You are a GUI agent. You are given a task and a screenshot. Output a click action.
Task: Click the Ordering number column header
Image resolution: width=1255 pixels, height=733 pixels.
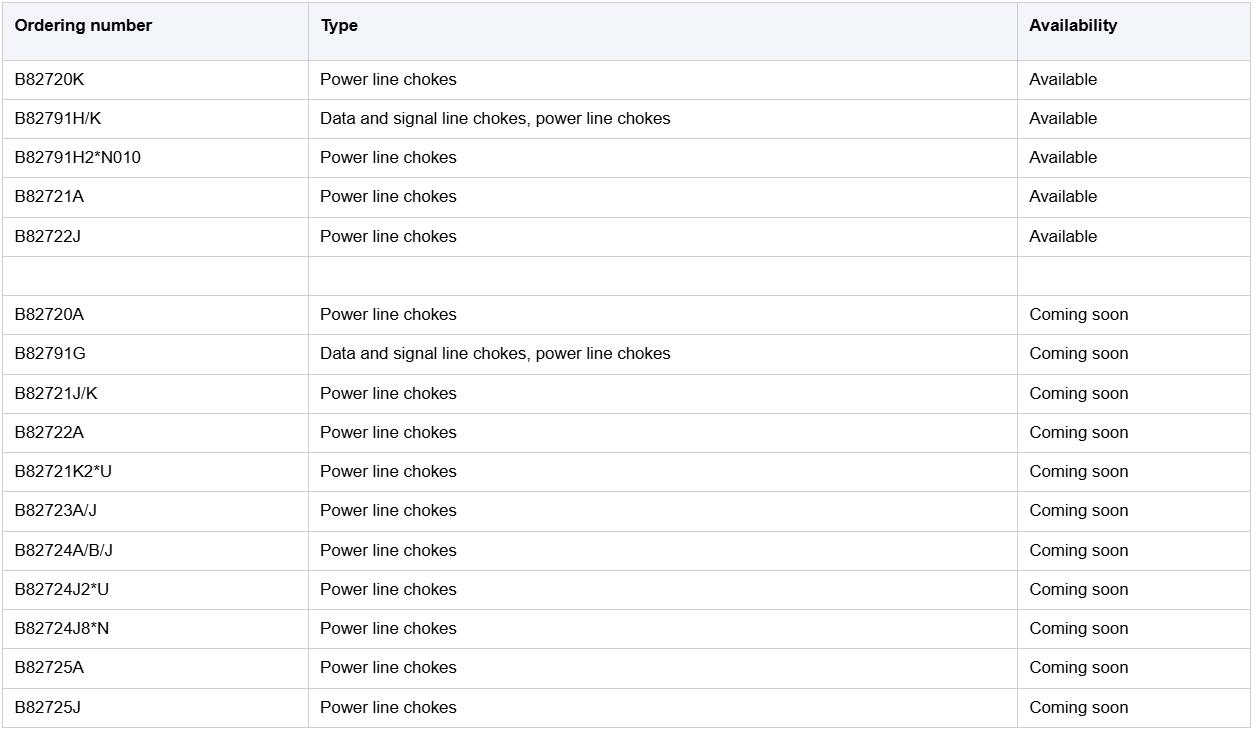[83, 26]
